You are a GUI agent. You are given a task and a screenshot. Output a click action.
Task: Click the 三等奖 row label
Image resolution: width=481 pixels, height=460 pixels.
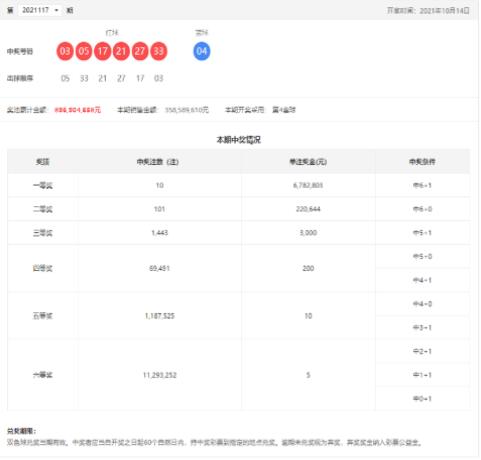43,233
